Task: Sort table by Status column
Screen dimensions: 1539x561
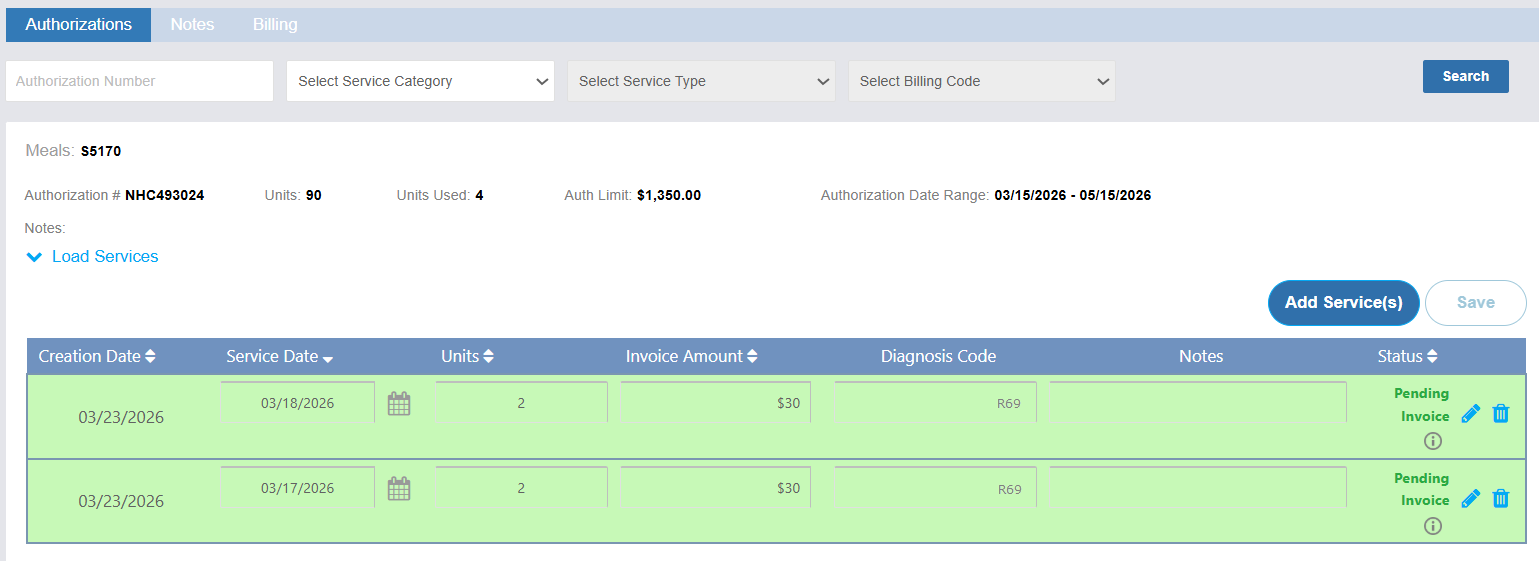Action: point(1406,356)
